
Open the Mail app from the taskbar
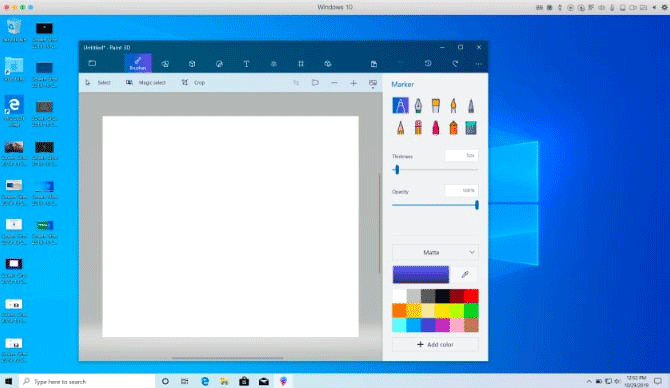coord(264,381)
